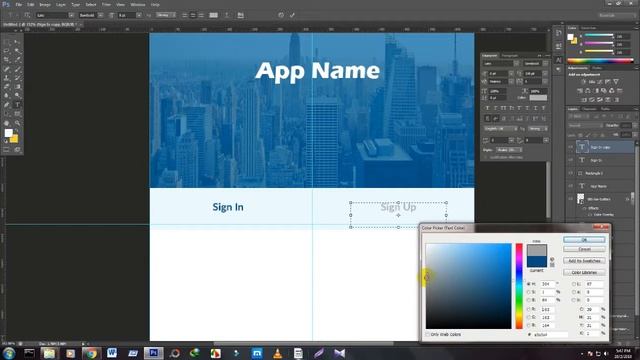Select the S (saturation) radio button
Screen dimensions: 640x360
point(529,292)
